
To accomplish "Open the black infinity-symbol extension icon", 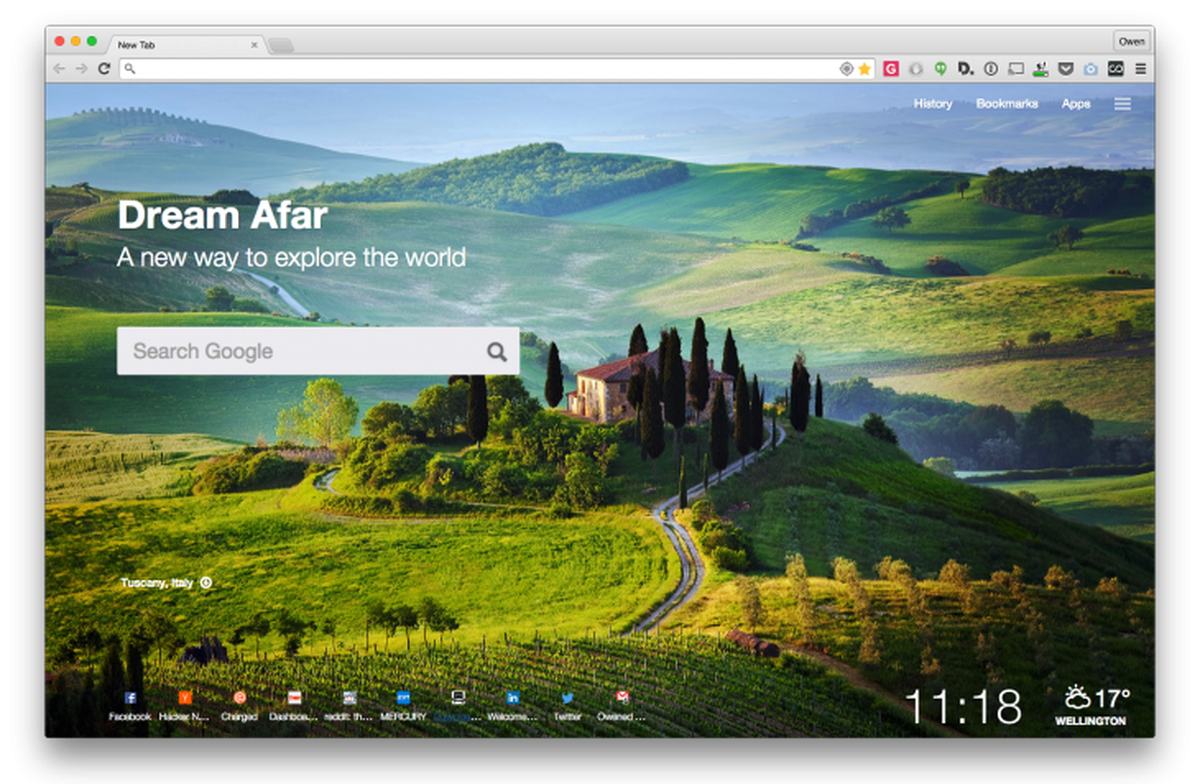I will point(1116,69).
